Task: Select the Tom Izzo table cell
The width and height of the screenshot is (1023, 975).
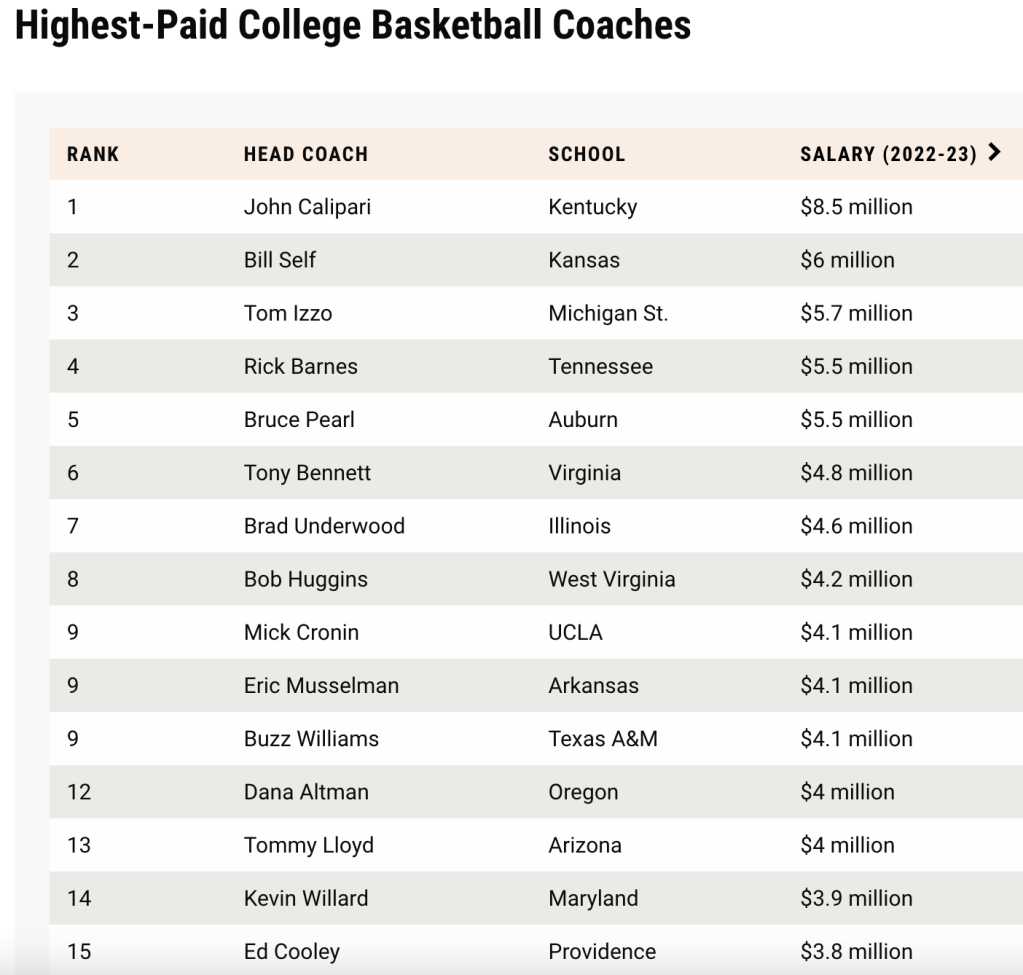Action: pyautogui.click(x=288, y=313)
